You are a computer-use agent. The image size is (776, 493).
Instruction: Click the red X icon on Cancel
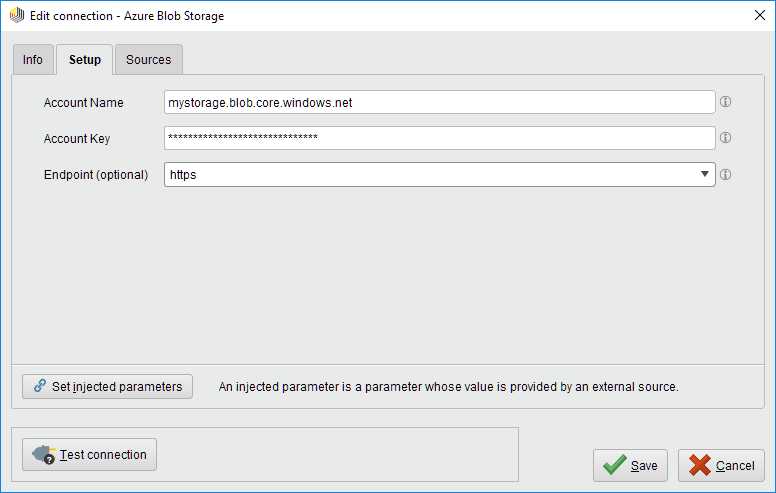coord(700,465)
